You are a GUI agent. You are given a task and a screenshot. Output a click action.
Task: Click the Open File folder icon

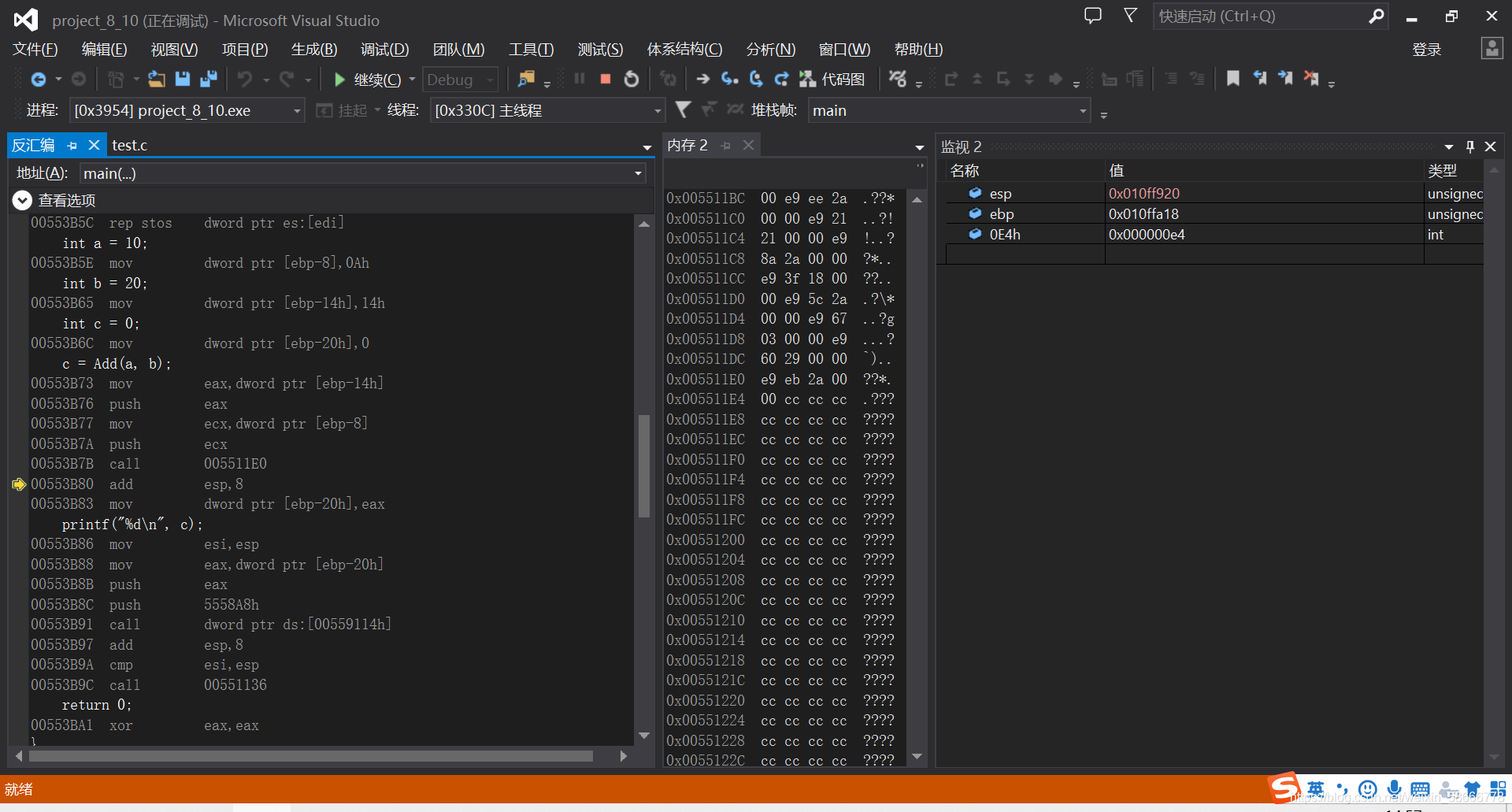tap(157, 80)
